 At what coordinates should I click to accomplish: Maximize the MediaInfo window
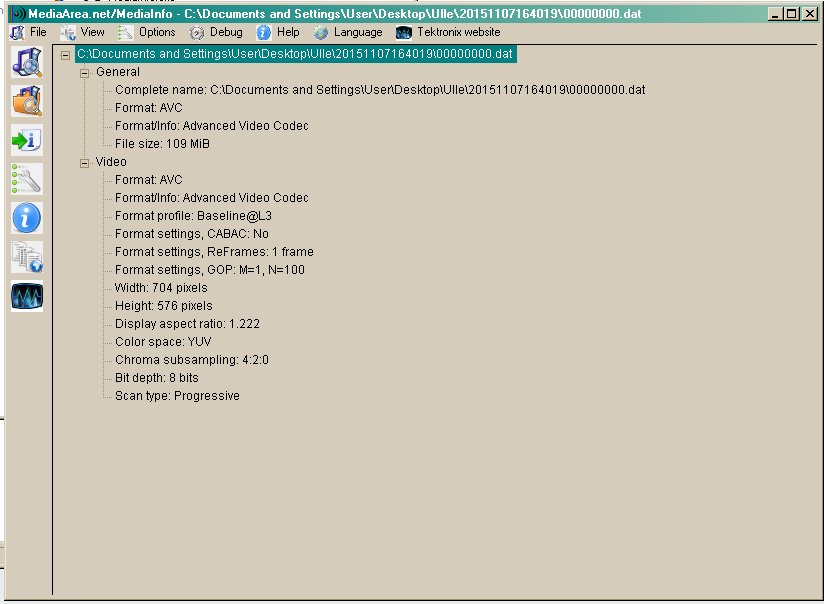coord(790,14)
